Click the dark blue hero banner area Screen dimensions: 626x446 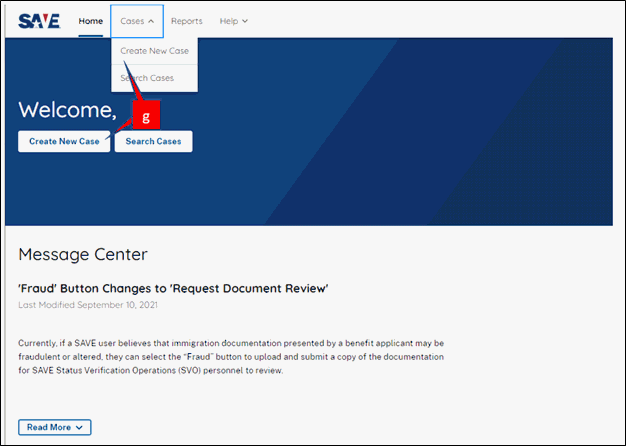[399, 132]
